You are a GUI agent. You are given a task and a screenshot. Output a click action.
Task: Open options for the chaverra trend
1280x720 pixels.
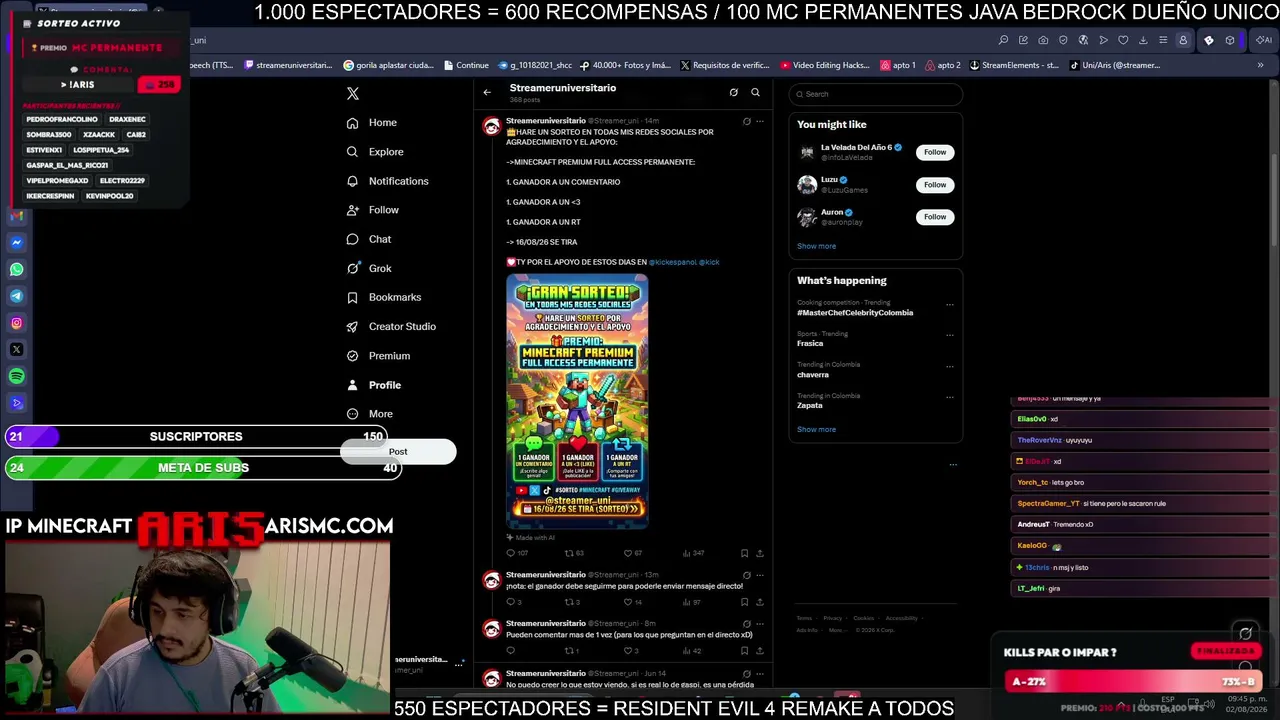[x=950, y=367]
